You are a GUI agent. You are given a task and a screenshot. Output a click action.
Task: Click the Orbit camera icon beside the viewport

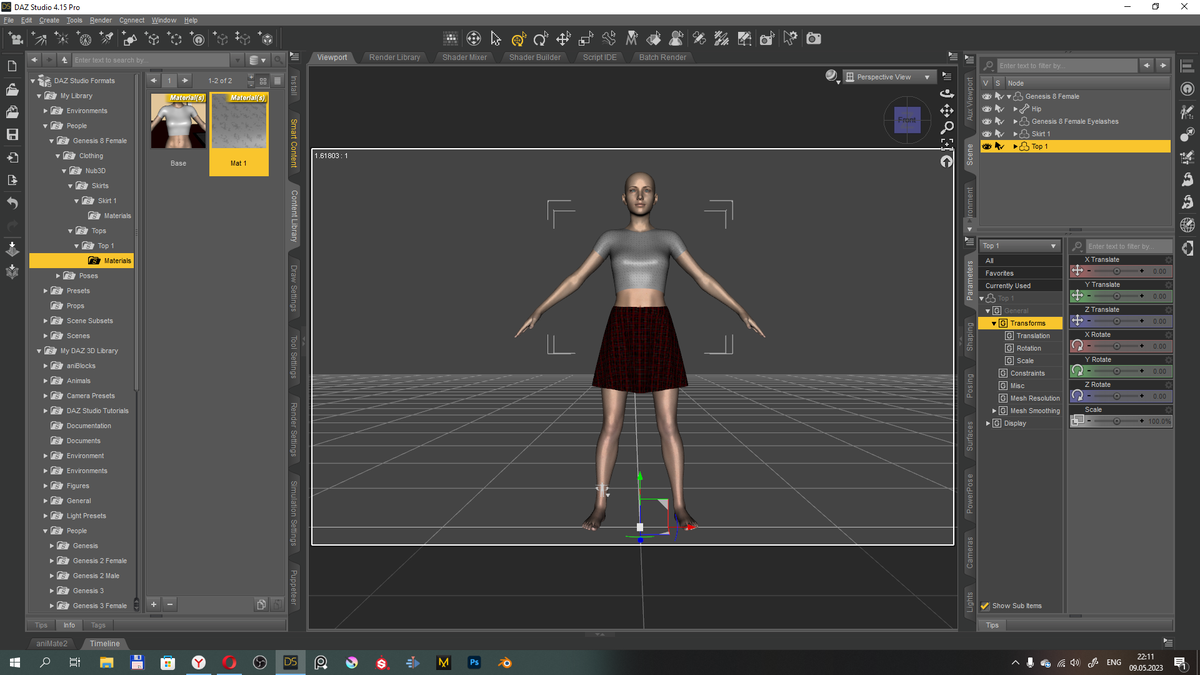tap(947, 93)
